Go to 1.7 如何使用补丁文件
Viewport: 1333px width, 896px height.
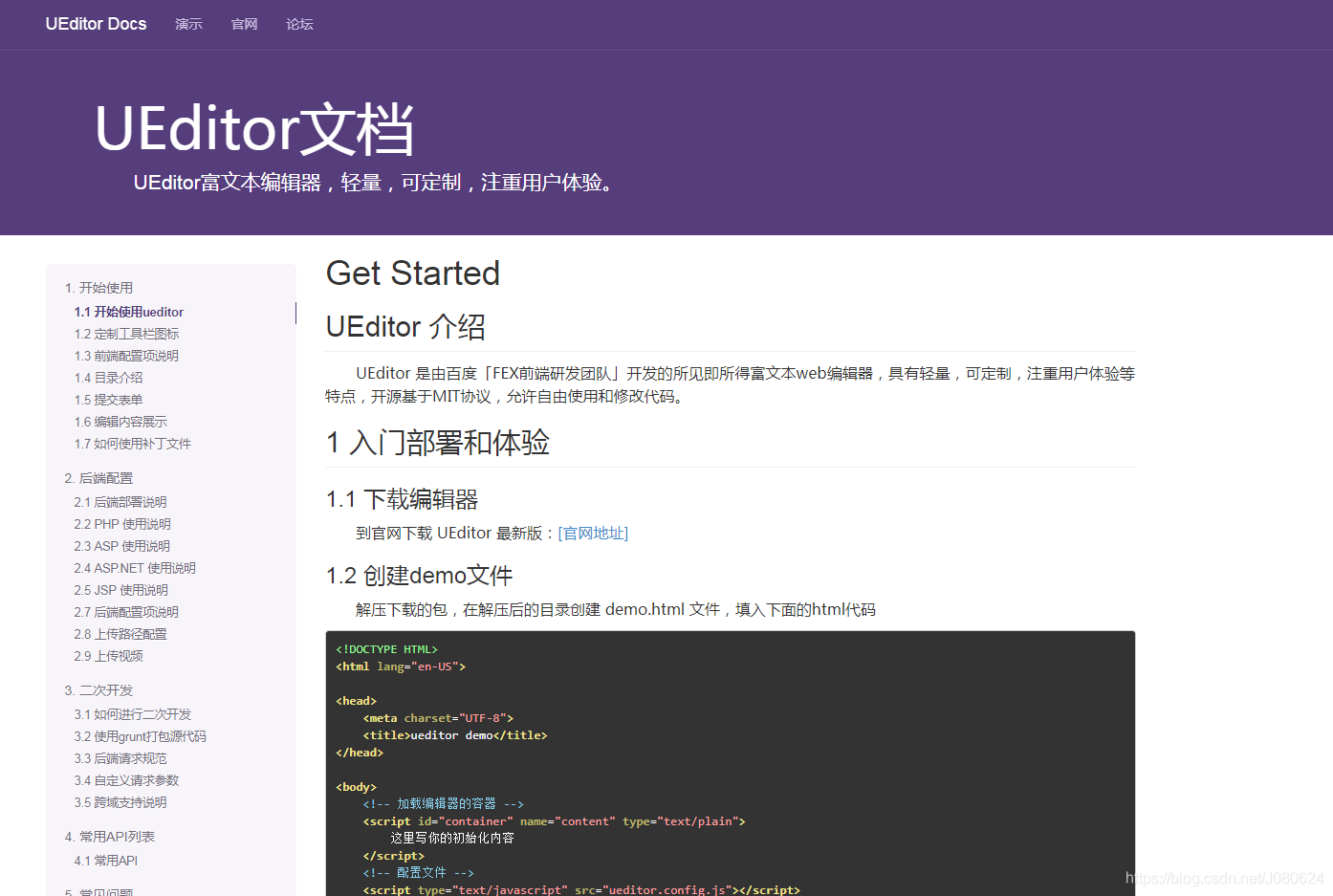tap(133, 444)
